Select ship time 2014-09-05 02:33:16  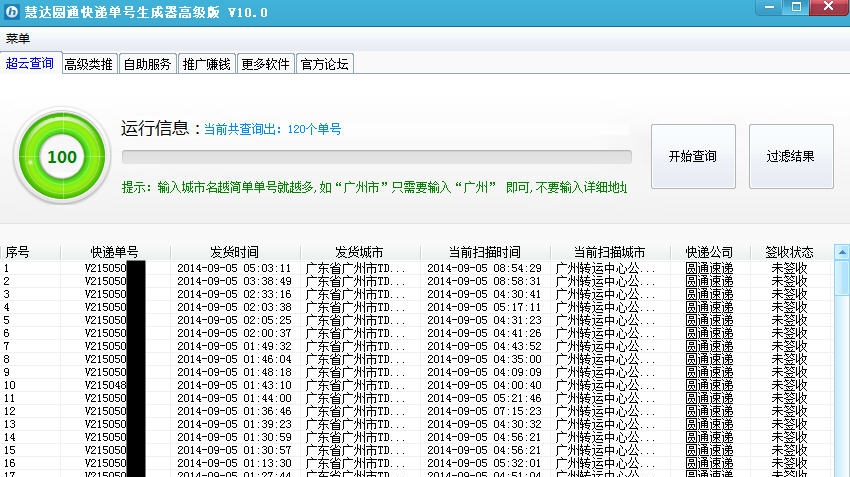coord(234,294)
